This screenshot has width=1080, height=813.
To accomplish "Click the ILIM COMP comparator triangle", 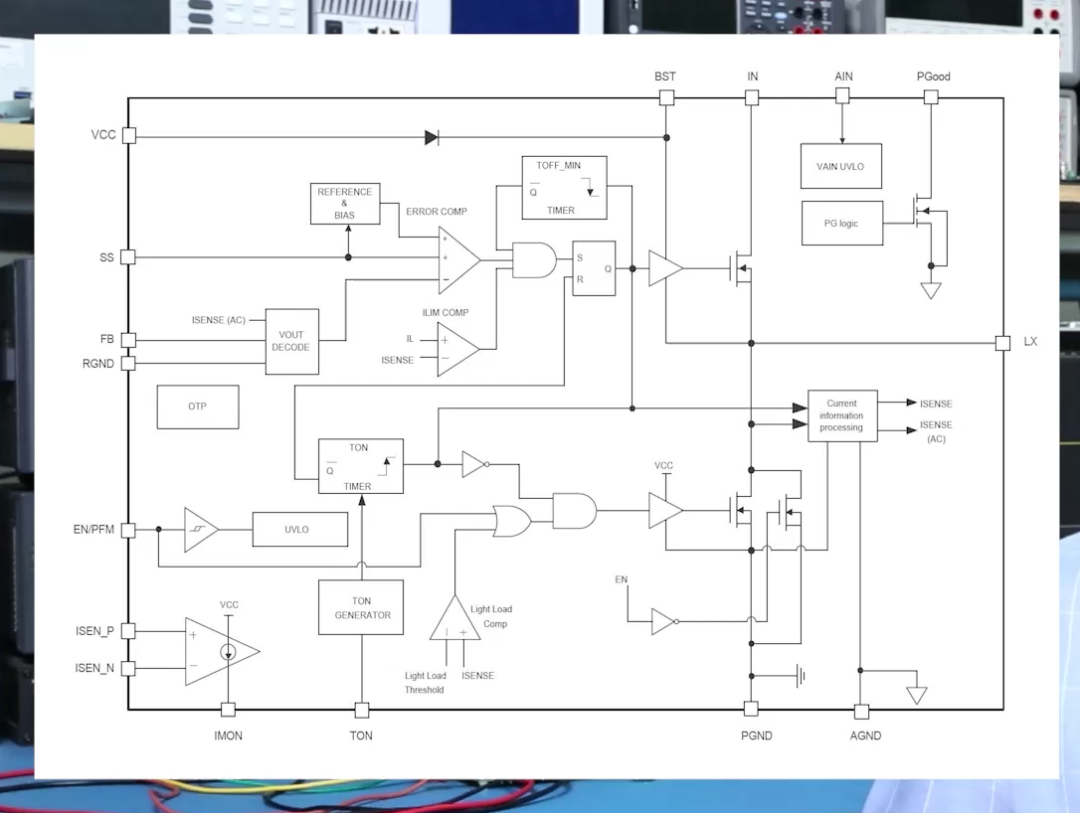I will point(458,350).
